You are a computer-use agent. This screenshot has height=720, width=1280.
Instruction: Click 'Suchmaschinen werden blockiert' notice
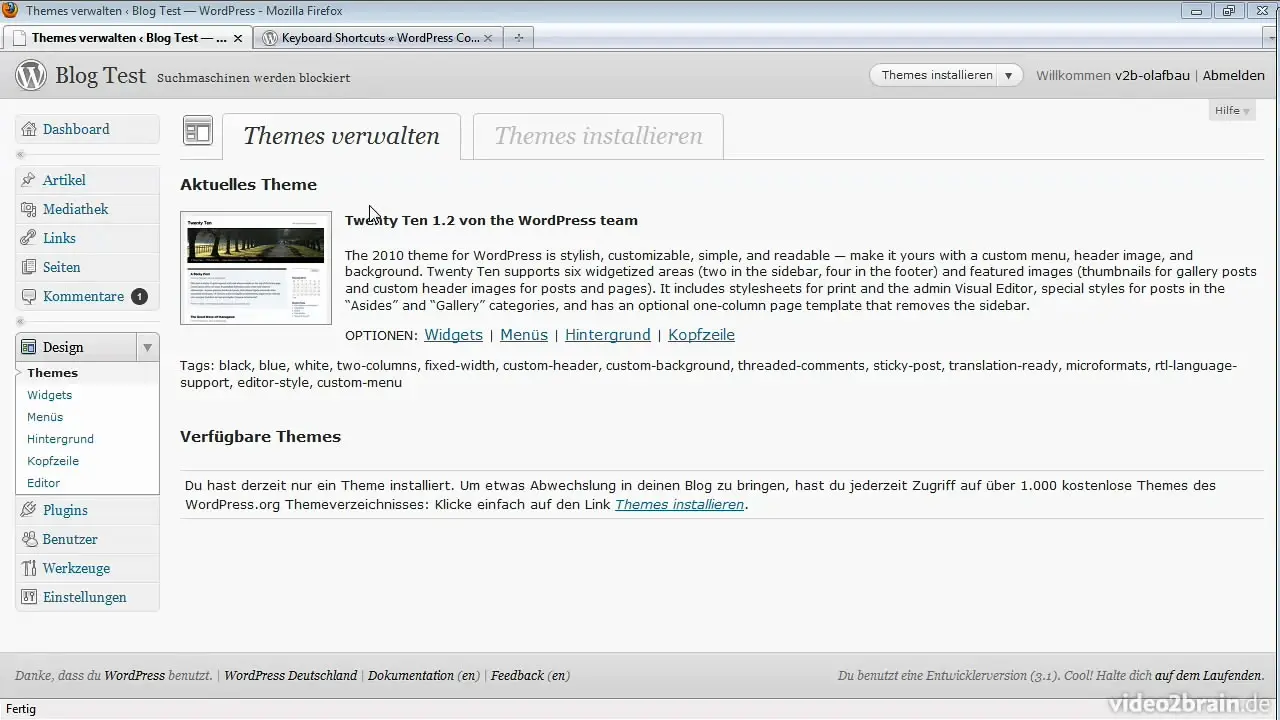coord(254,78)
